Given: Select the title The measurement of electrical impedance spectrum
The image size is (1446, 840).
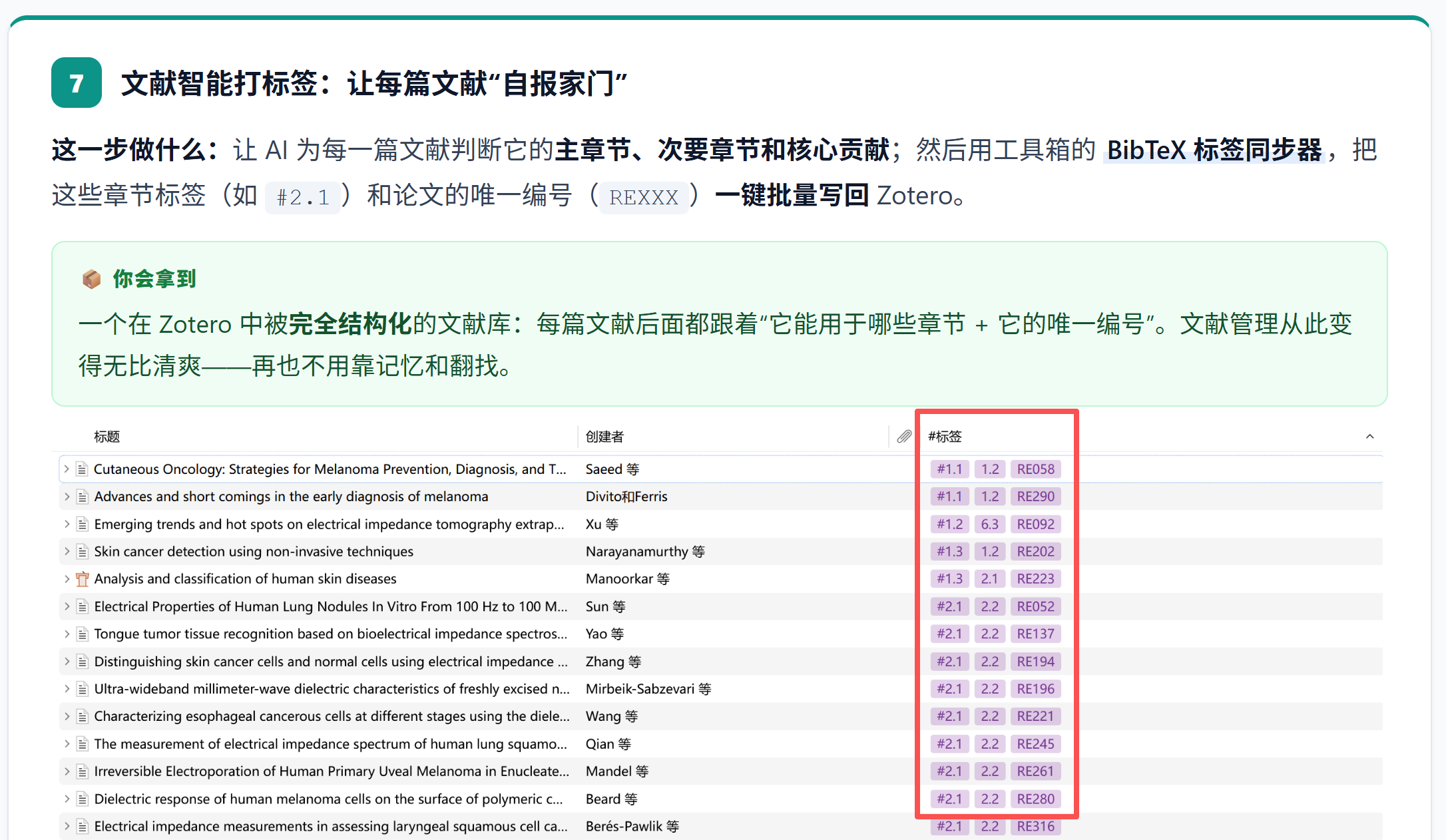Looking at the screenshot, I should click(x=331, y=744).
